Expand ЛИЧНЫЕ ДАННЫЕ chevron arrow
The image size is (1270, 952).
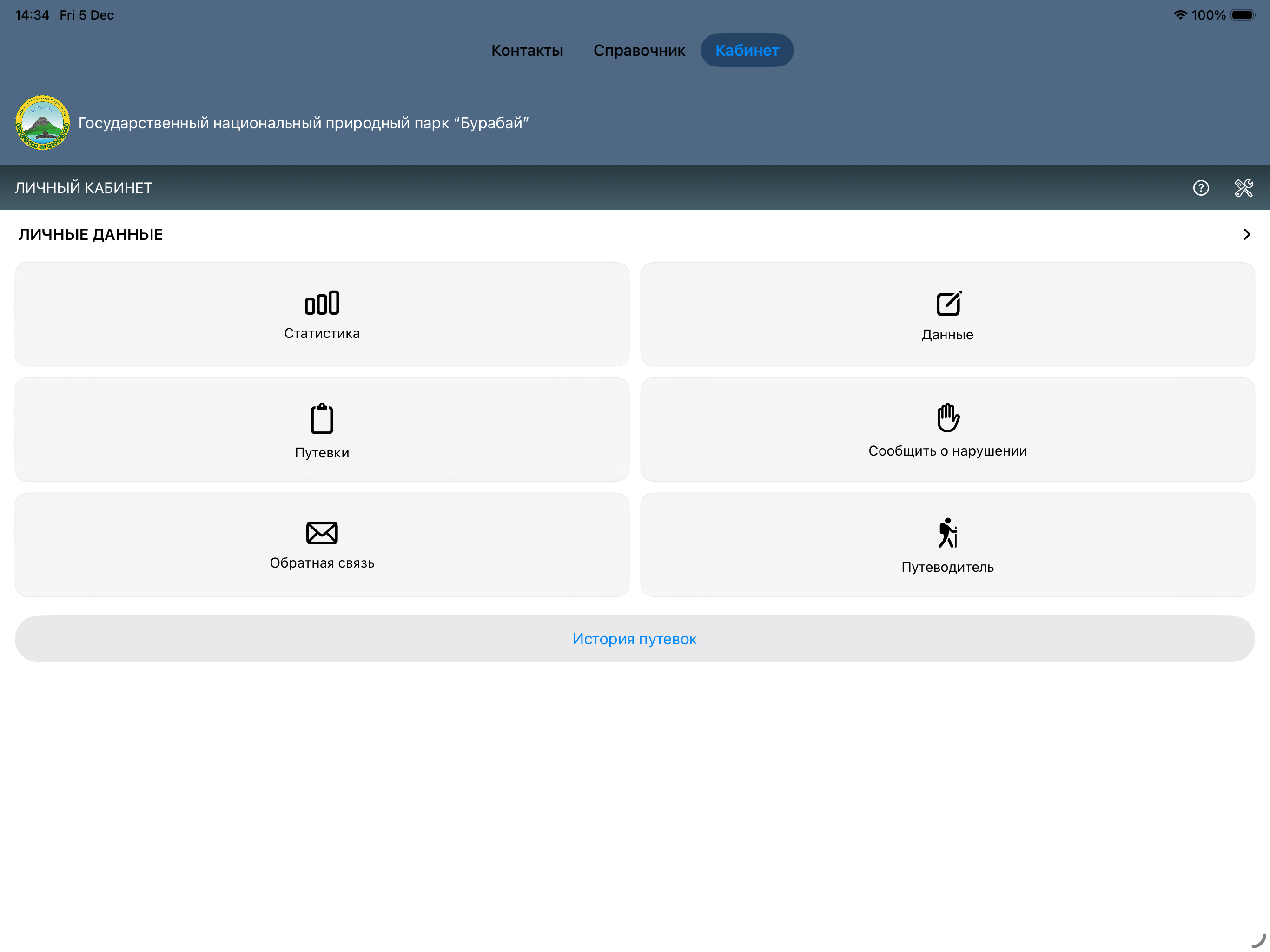[1246, 234]
